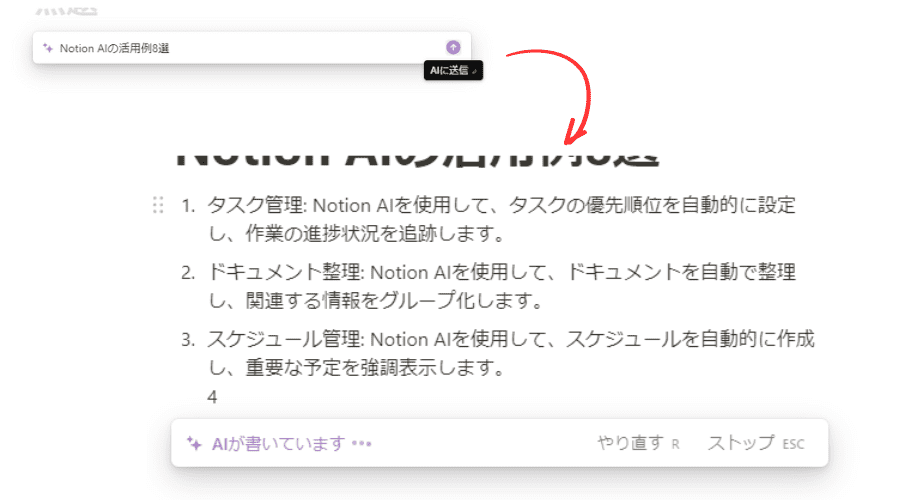
Task: Click the 'AIが書いています' status text
Action: (278, 444)
